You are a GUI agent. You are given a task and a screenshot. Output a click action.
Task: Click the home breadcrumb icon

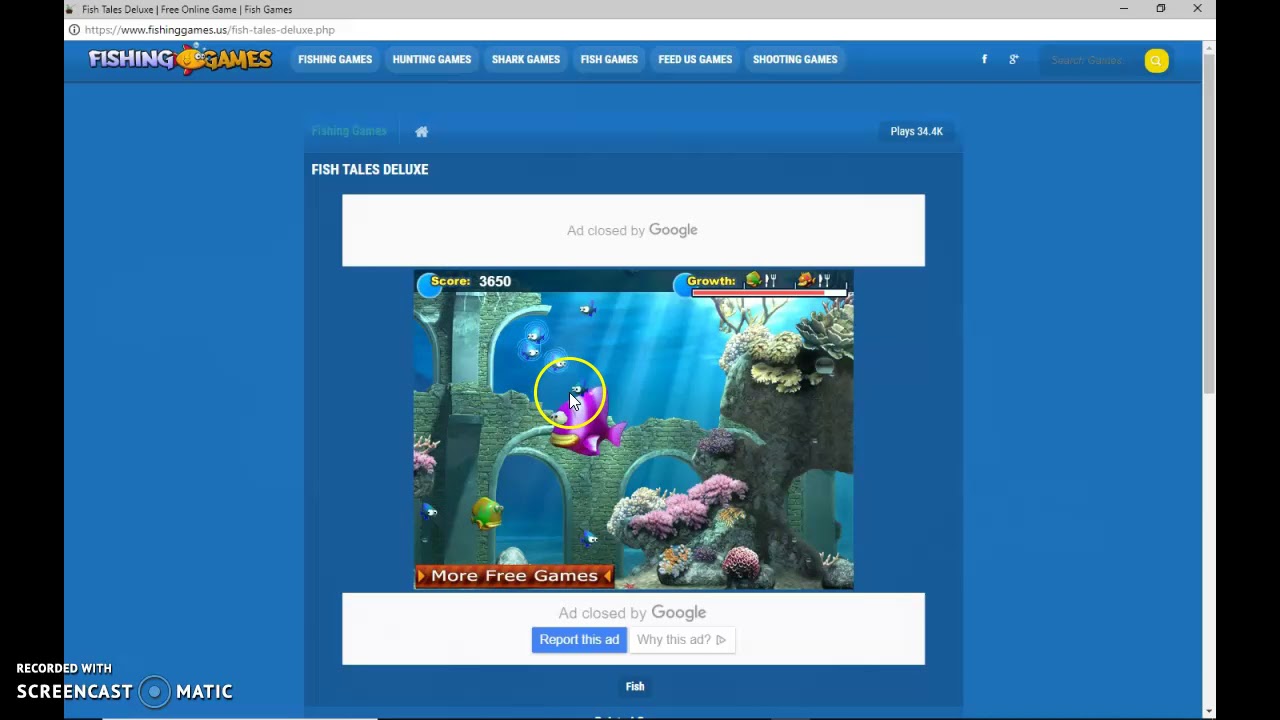pos(421,131)
